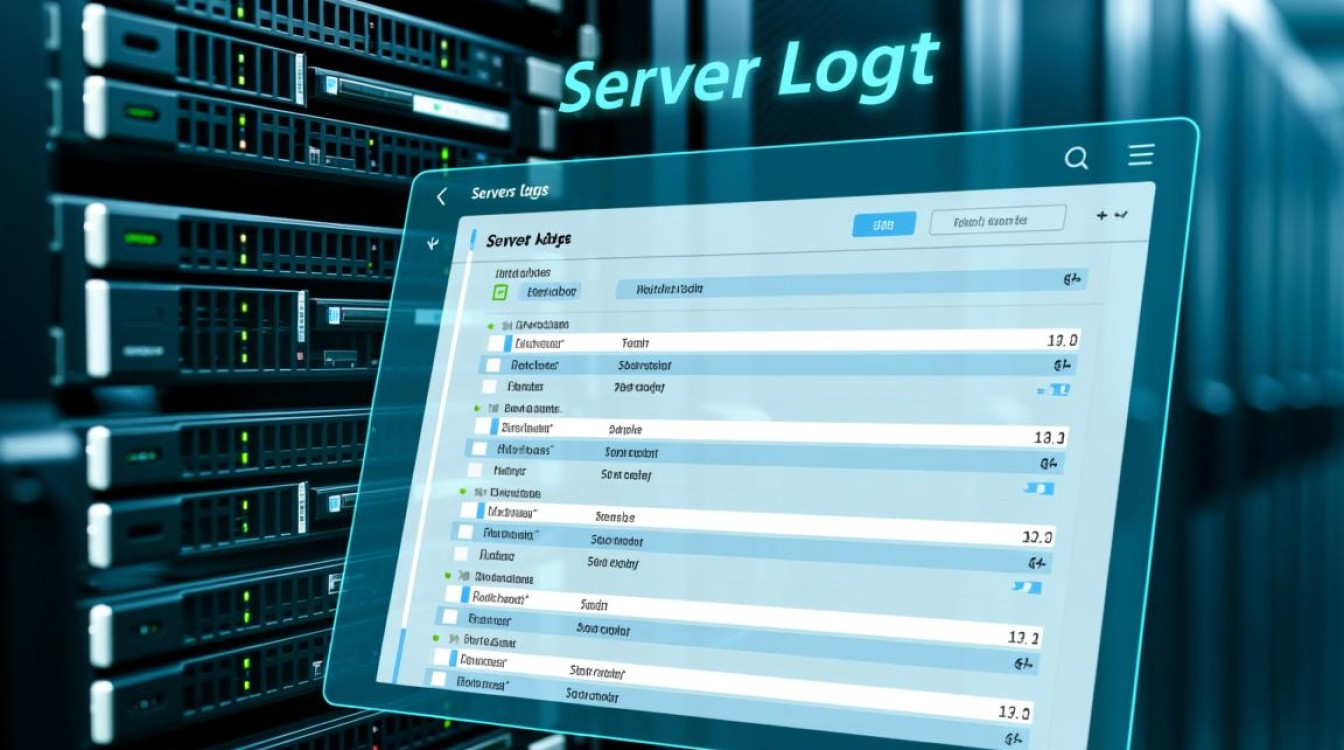Tick the checkbox on first white log row

(x=496, y=342)
